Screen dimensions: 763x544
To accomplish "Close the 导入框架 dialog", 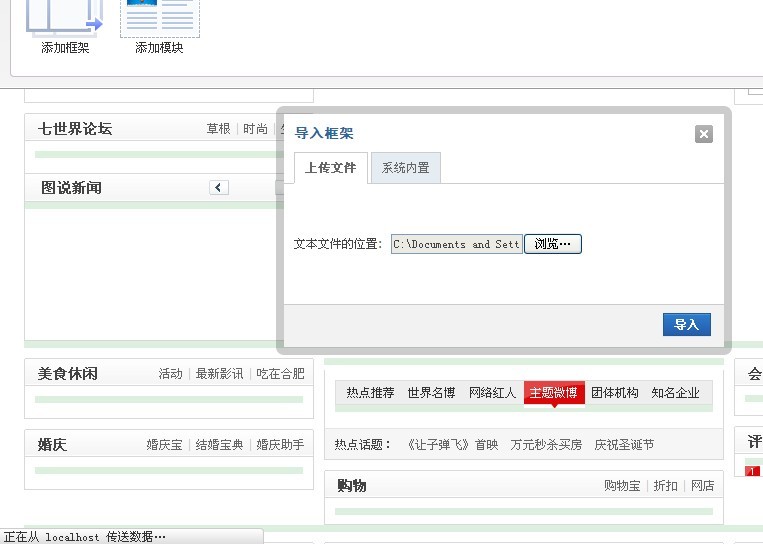I will pyautogui.click(x=704, y=134).
